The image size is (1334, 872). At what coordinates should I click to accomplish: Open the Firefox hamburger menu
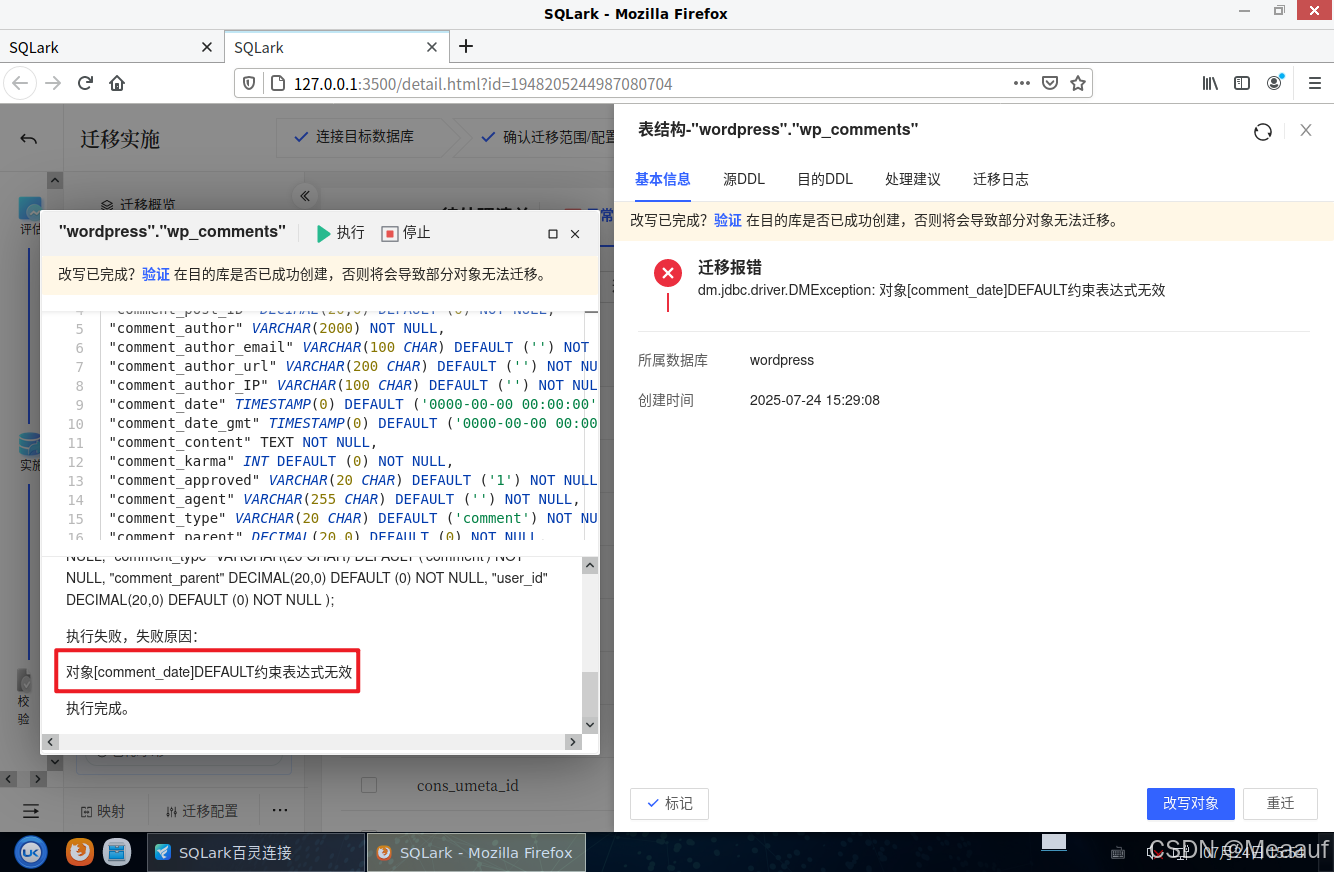(1314, 83)
